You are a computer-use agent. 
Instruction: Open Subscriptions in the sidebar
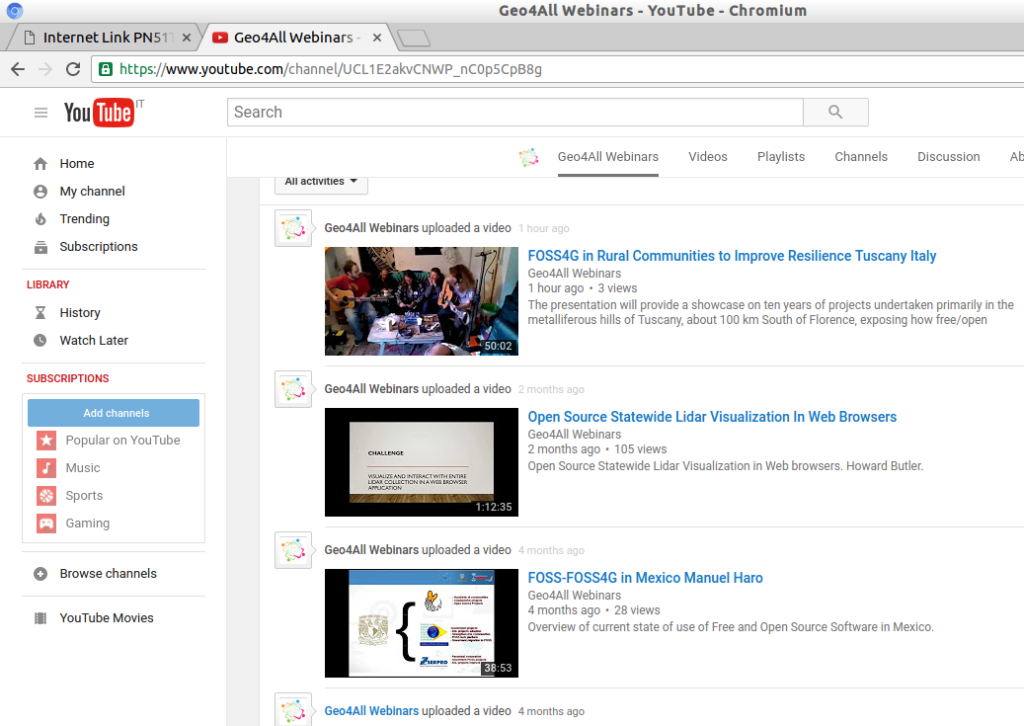(x=99, y=247)
